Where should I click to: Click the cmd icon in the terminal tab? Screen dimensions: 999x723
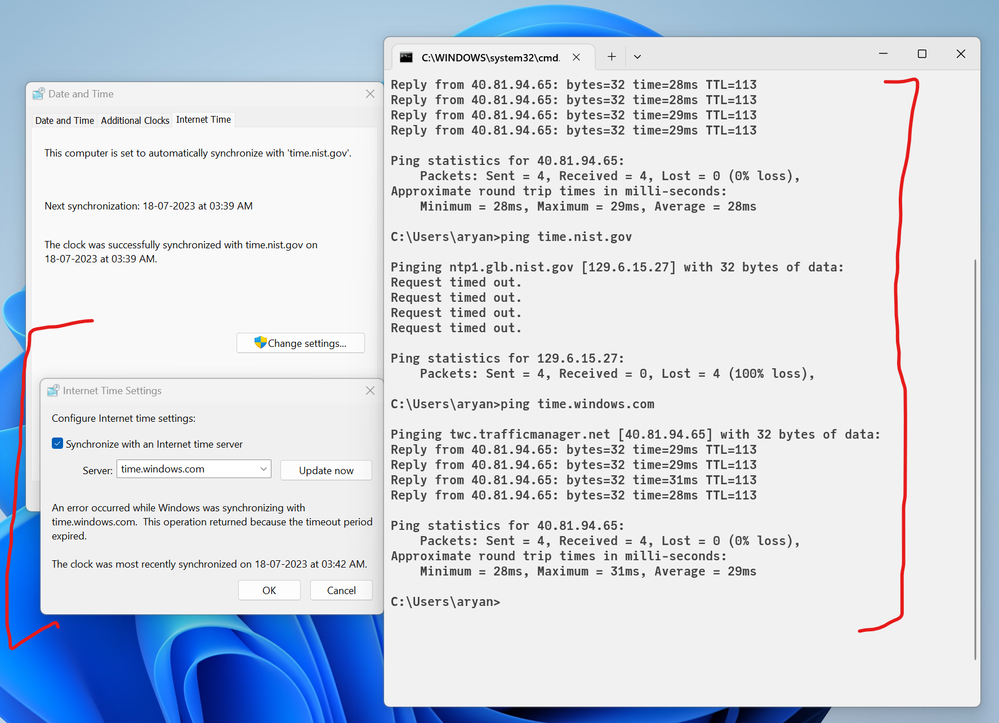(406, 57)
